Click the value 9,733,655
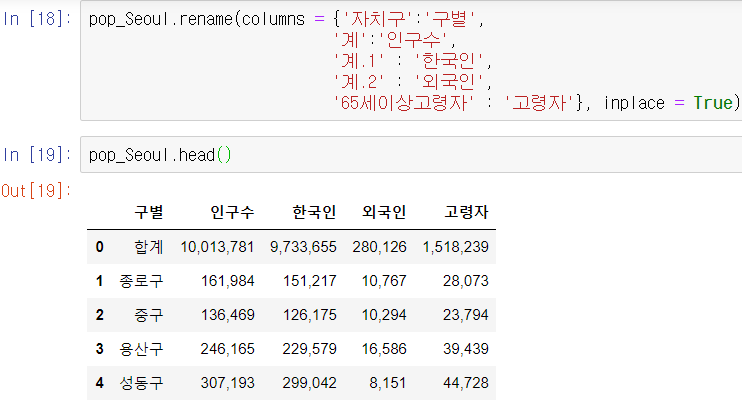 (x=303, y=247)
